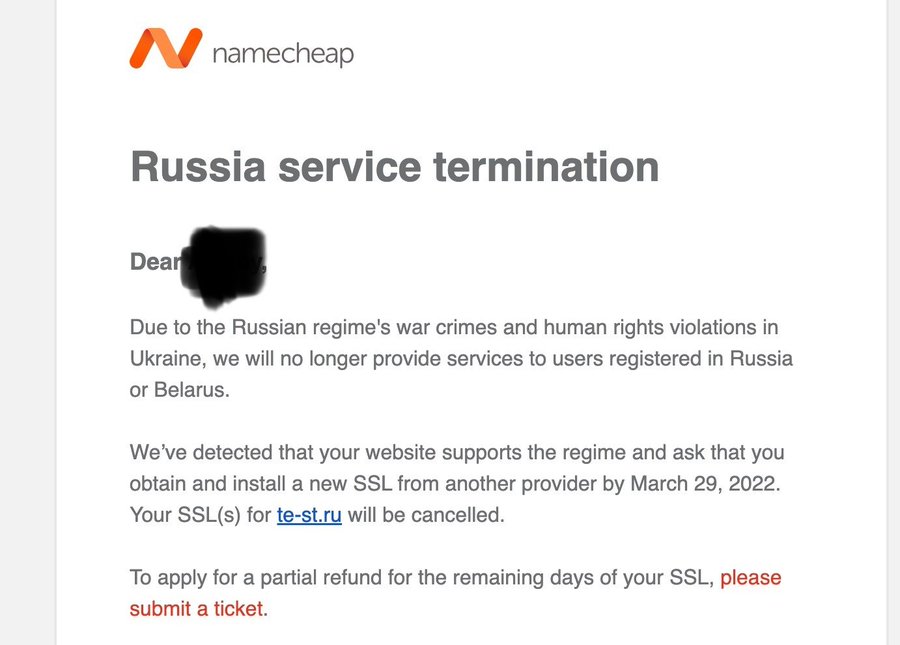Click 'termination' in the main heading

pos(546,166)
